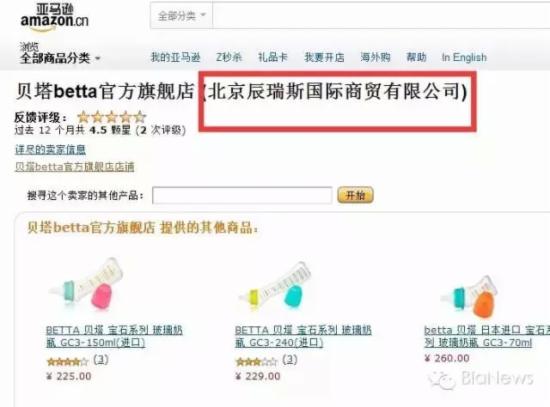The width and height of the screenshot is (550, 407).
Task: Open the Amazon.cn logo homepage
Action: tap(55, 18)
